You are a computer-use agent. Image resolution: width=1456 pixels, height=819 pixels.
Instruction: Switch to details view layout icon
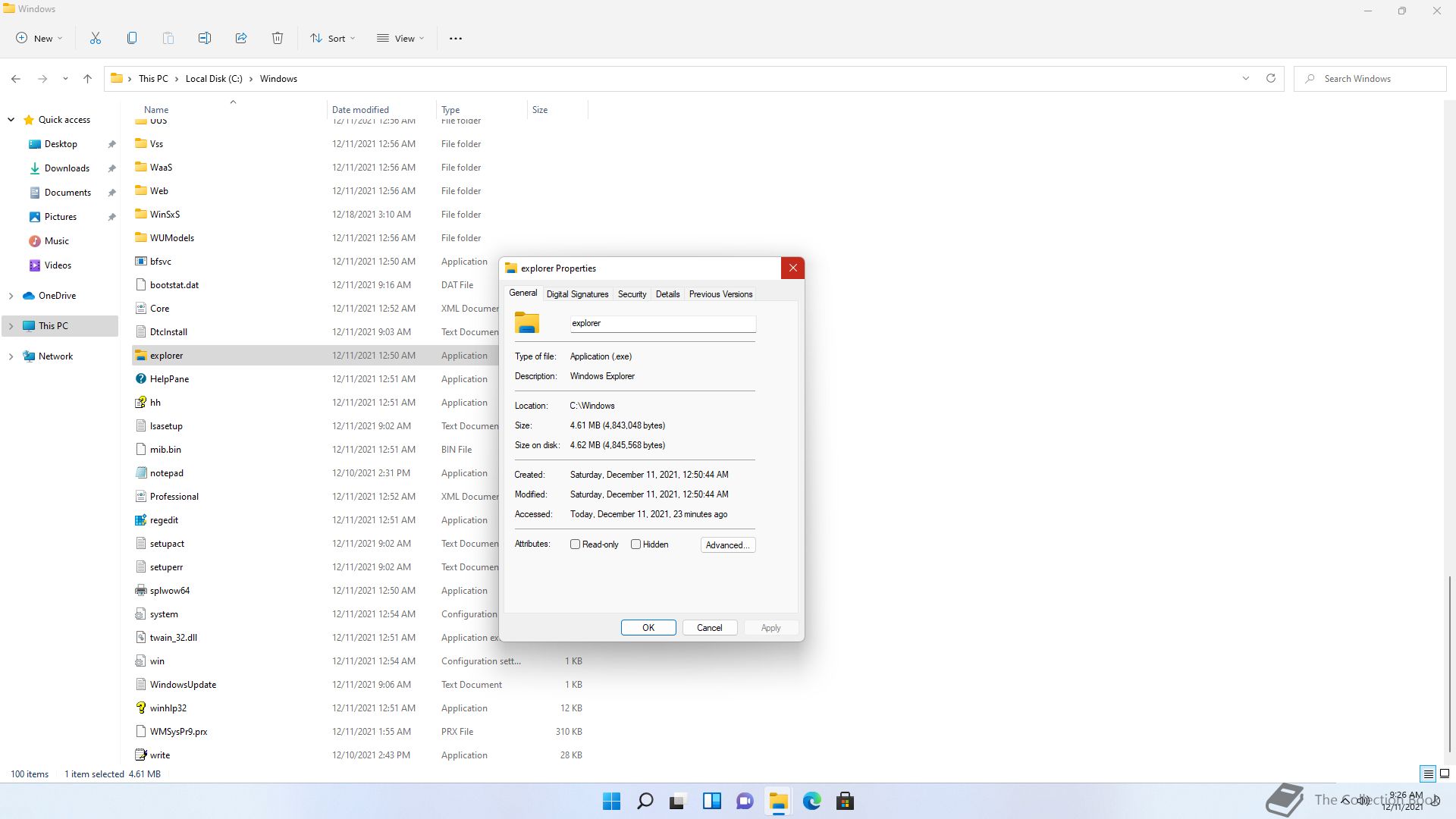coord(1428,773)
